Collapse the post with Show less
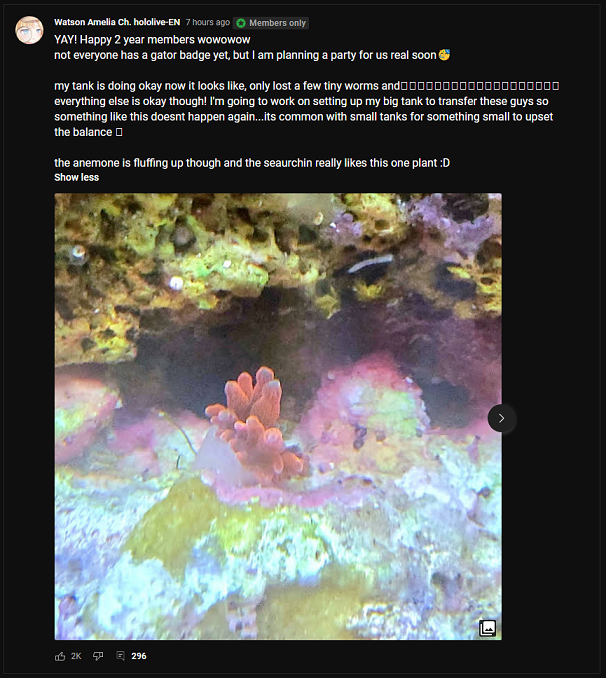The image size is (606, 678). click(77, 177)
